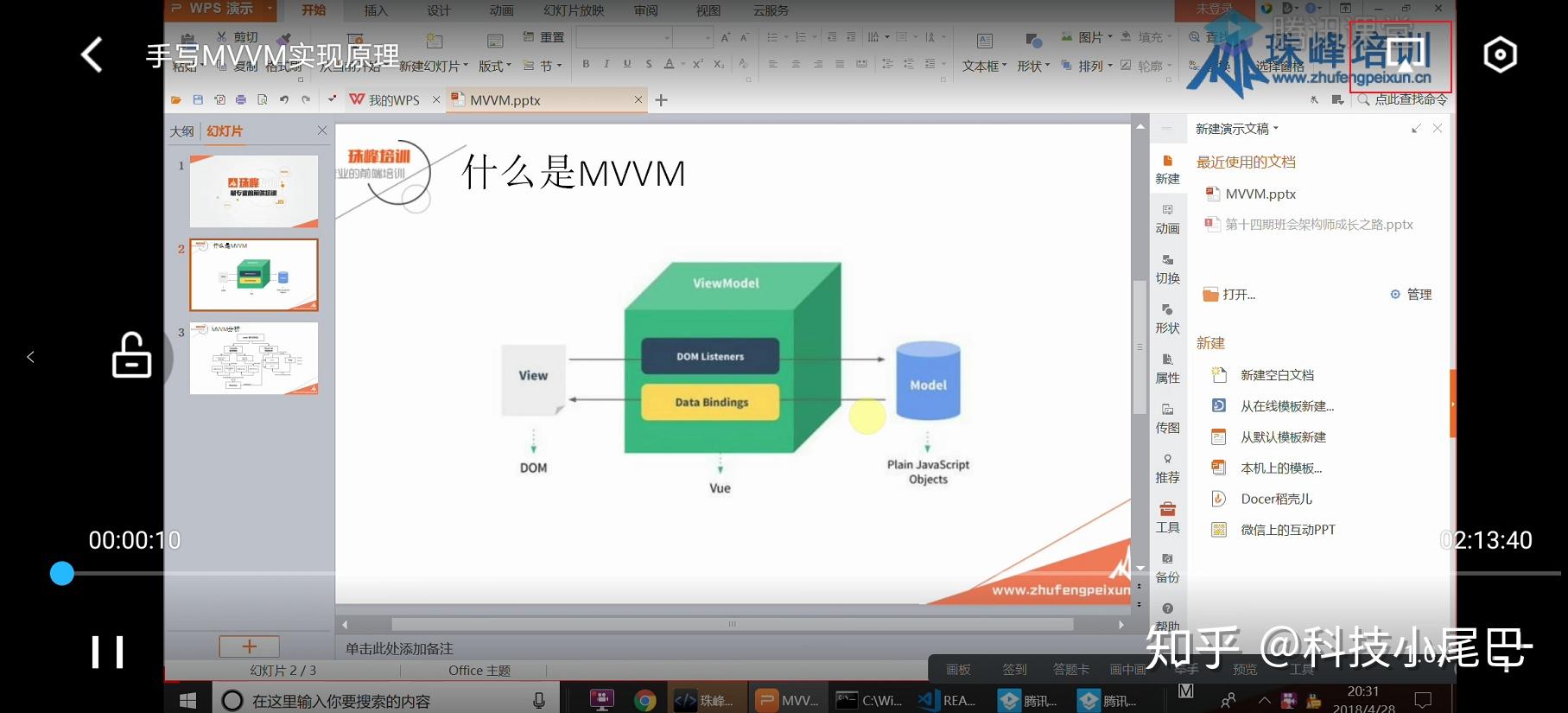Open the 工具 toolbox icon

pyautogui.click(x=1167, y=519)
